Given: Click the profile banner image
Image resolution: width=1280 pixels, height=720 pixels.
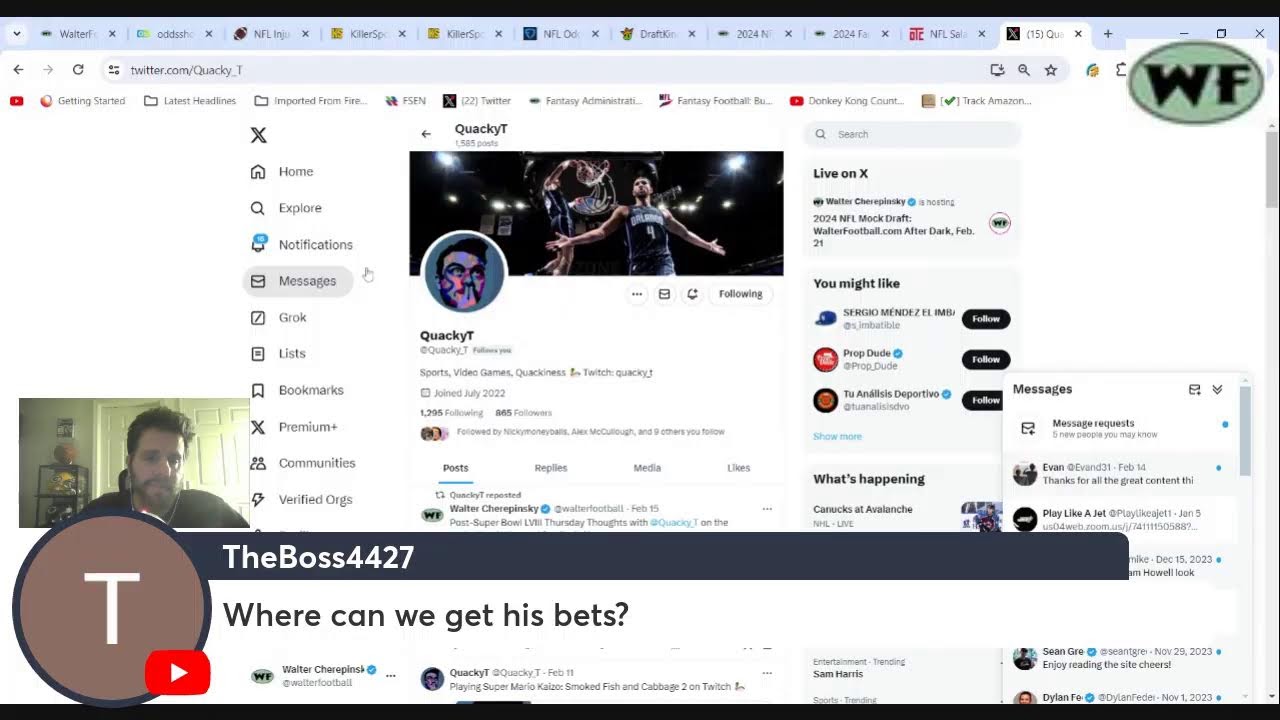Looking at the screenshot, I should pyautogui.click(x=596, y=213).
